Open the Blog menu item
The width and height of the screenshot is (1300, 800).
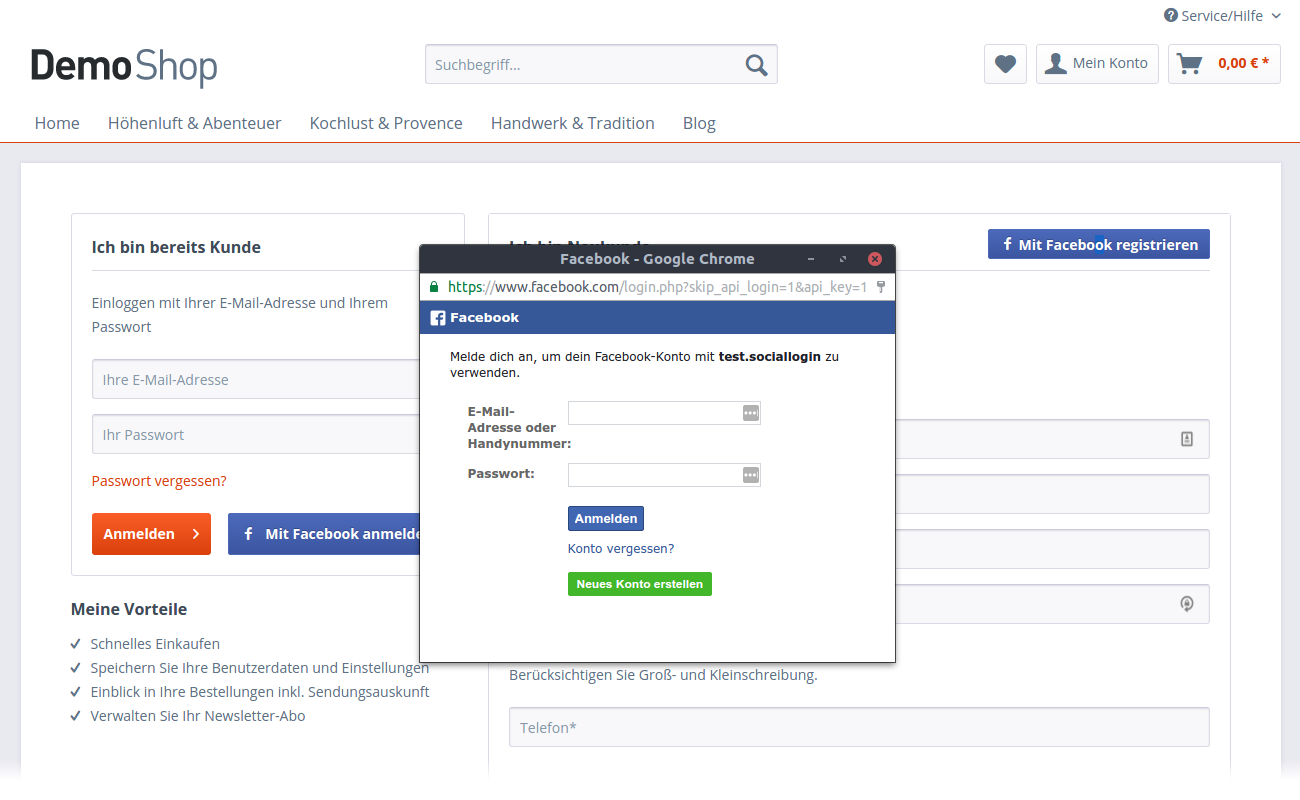[699, 123]
